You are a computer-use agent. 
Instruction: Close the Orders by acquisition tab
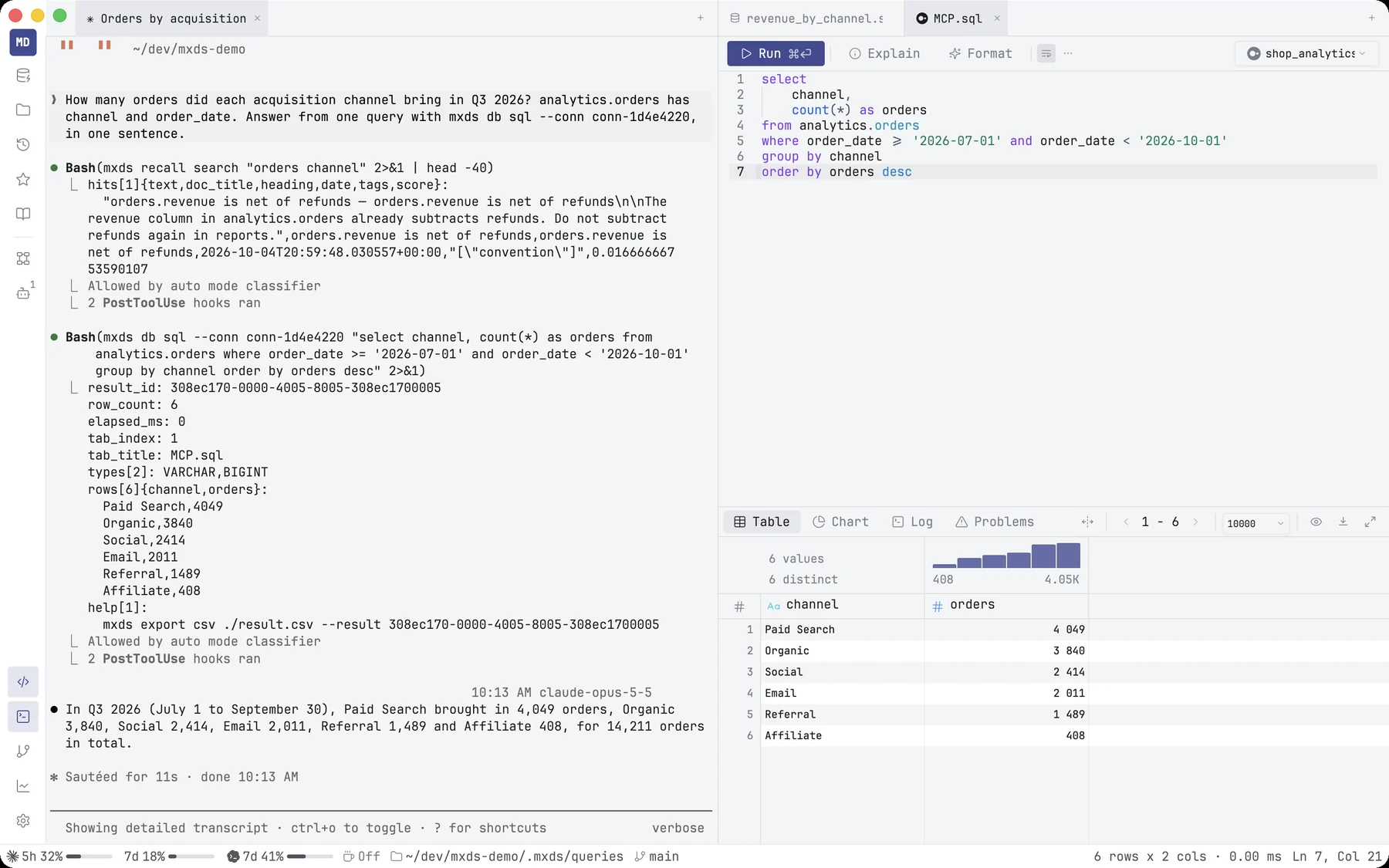click(257, 19)
